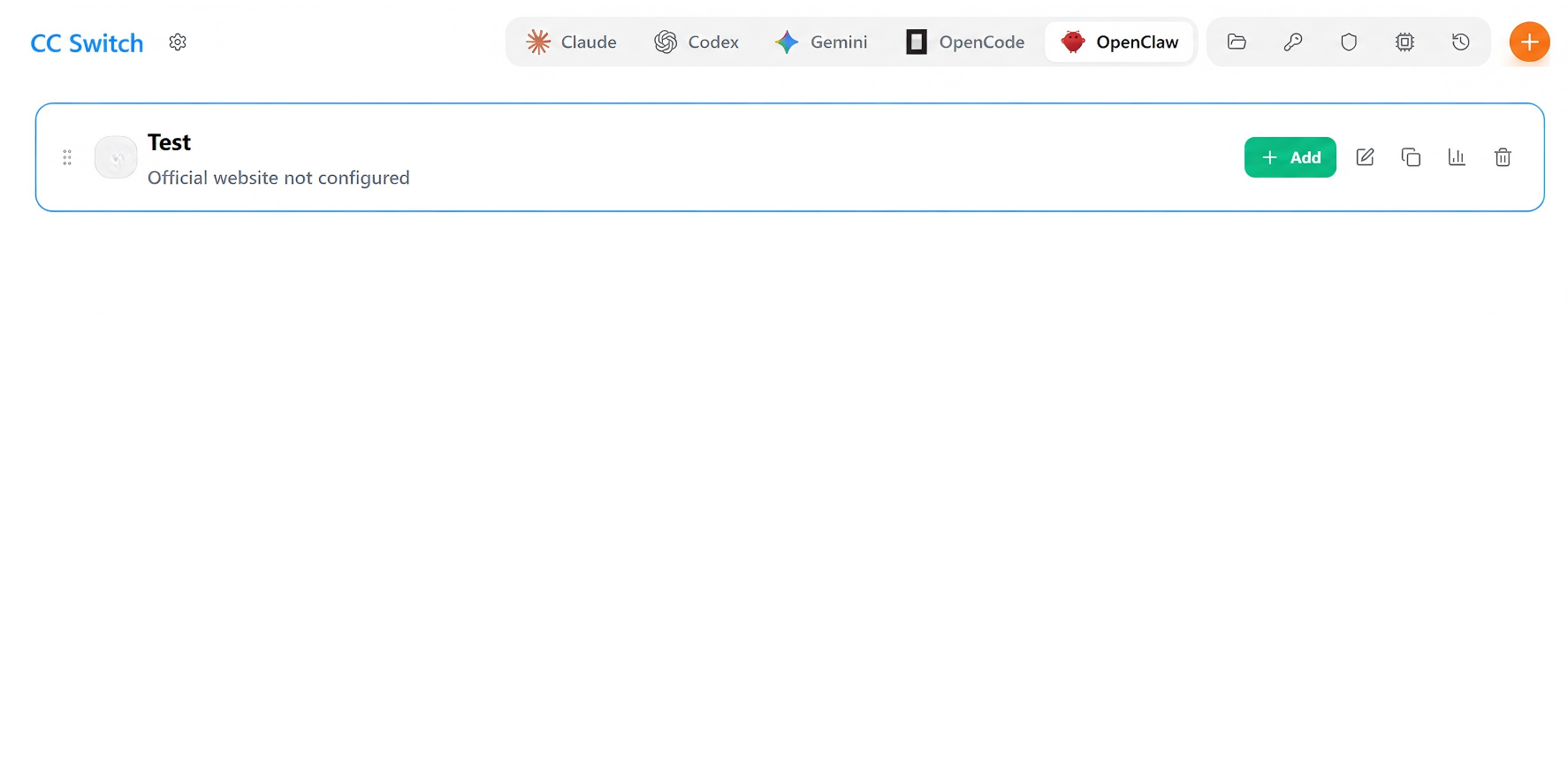Click the 'Official website not configured' text
1568x784 pixels.
coord(278,178)
